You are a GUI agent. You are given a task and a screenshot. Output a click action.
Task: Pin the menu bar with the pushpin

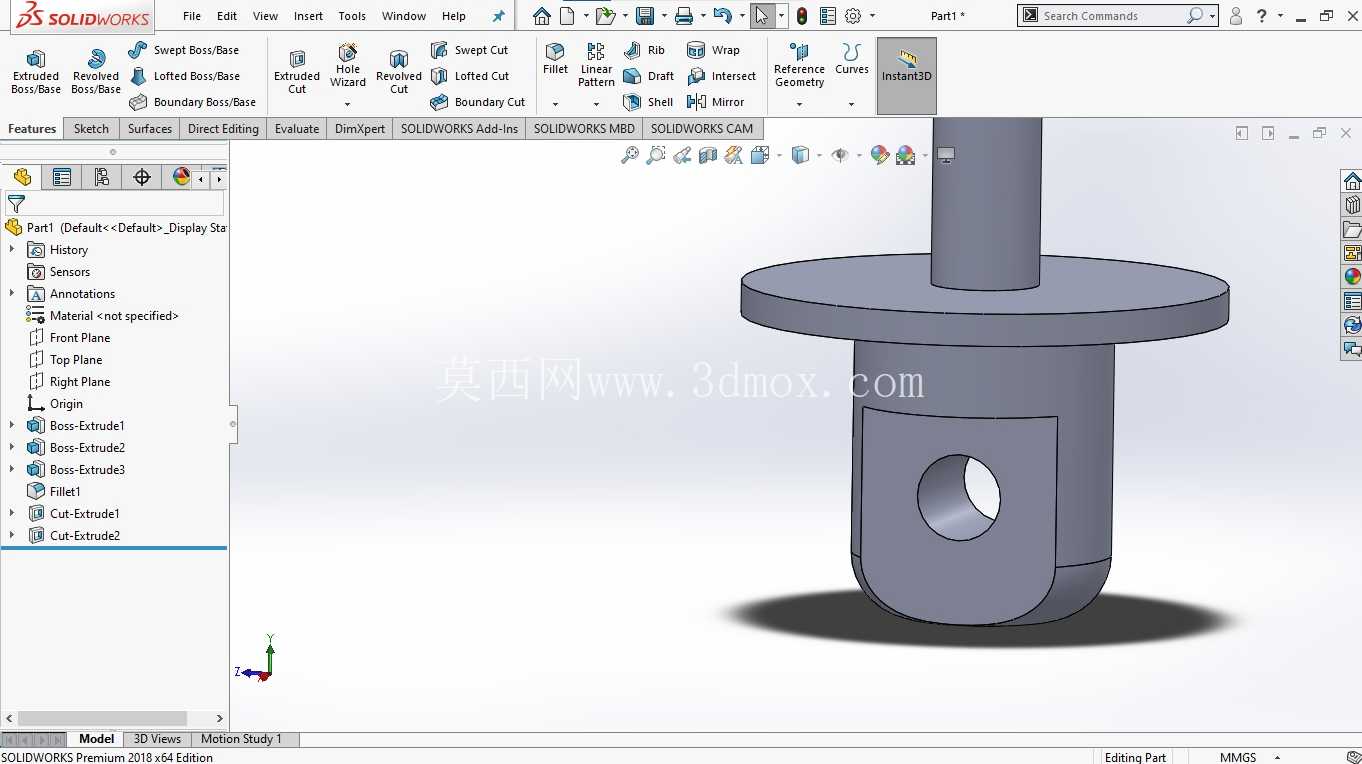pyautogui.click(x=498, y=16)
